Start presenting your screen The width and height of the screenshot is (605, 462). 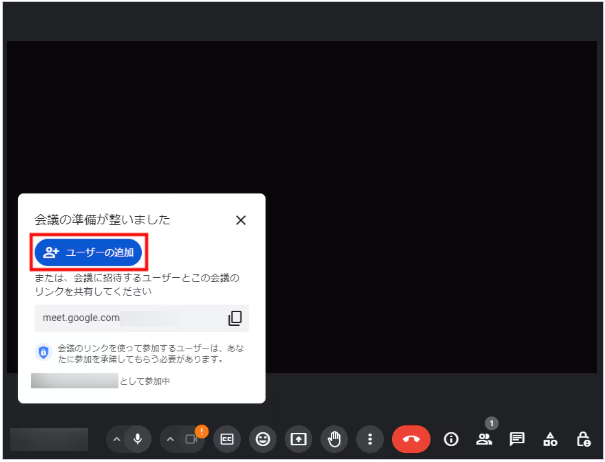[298, 439]
